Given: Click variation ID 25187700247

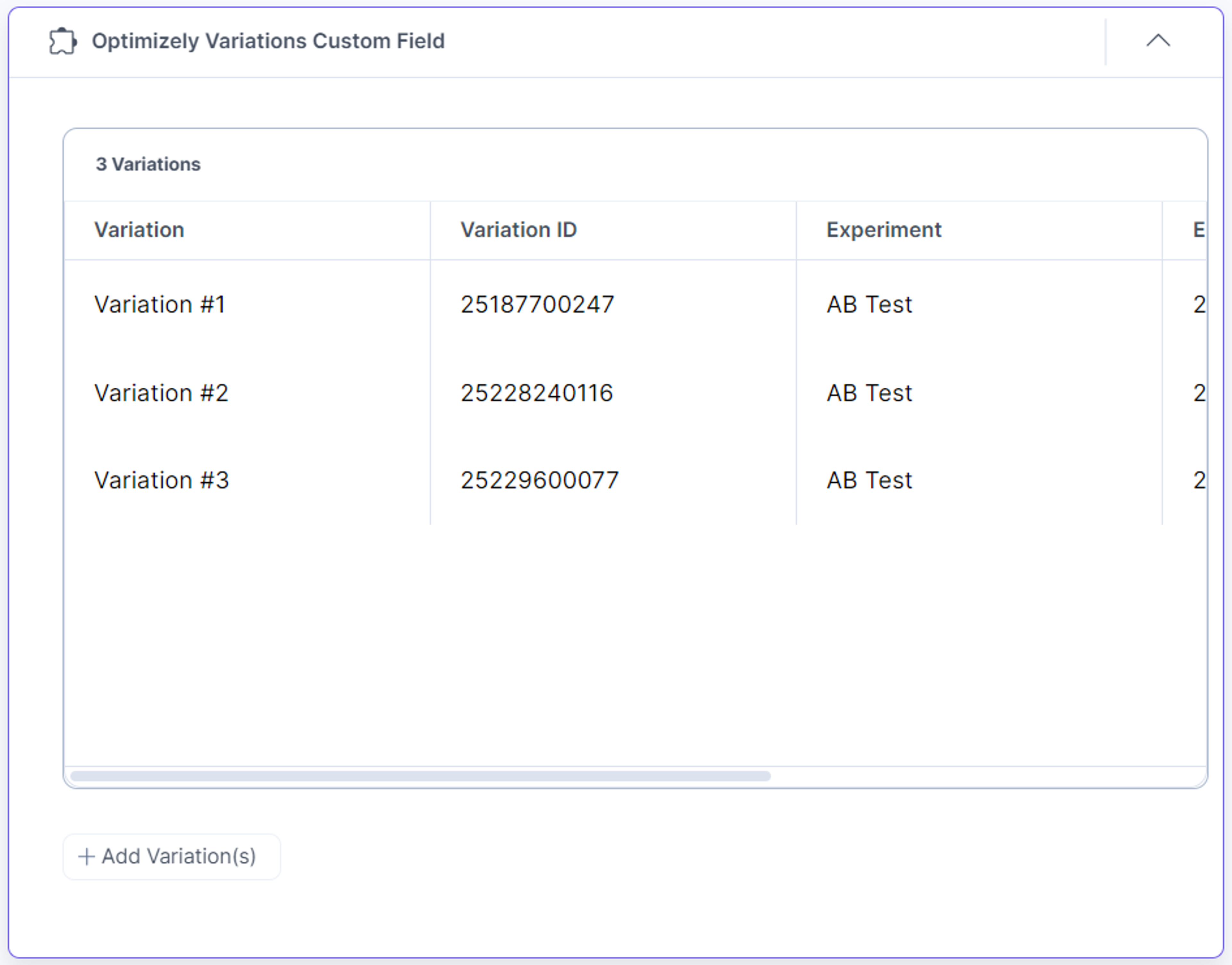Looking at the screenshot, I should click(x=537, y=305).
